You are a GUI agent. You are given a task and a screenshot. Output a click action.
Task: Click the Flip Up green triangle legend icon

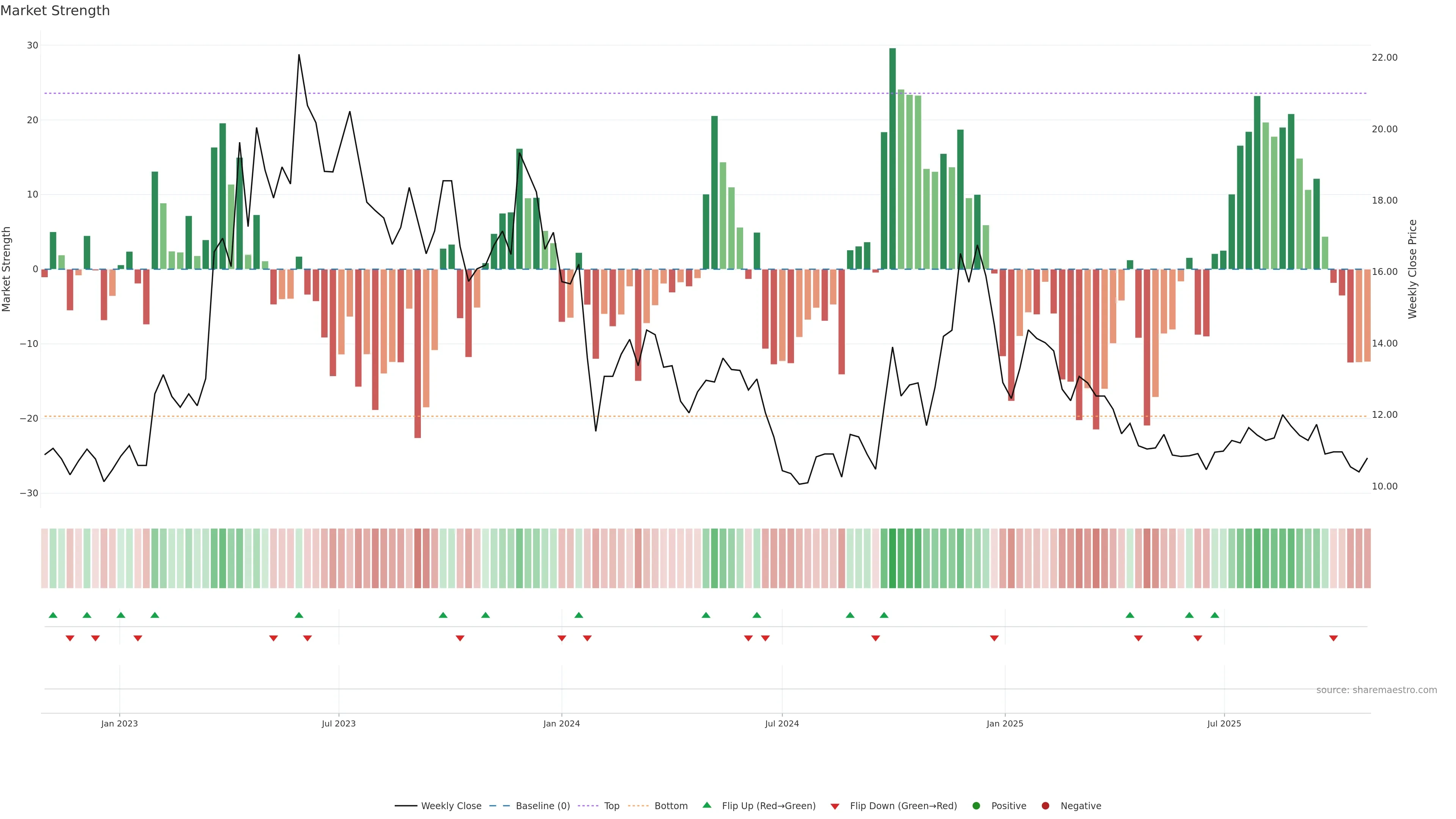(x=706, y=805)
